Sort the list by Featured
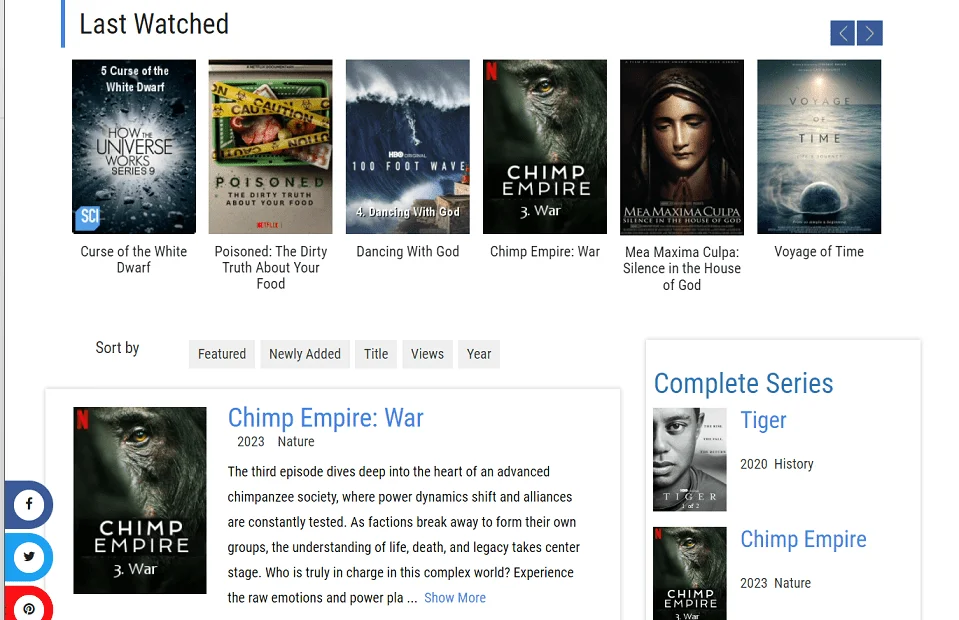Screen dimensions: 959x620 [x=222, y=354]
